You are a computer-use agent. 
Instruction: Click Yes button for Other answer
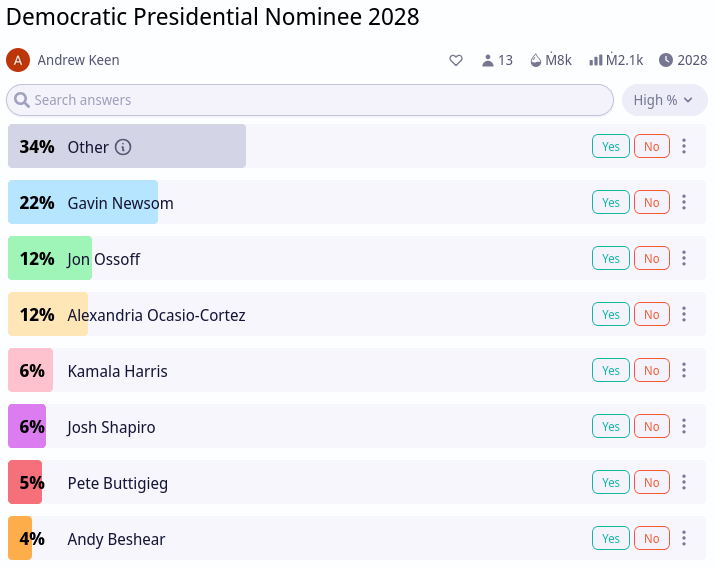coord(611,146)
